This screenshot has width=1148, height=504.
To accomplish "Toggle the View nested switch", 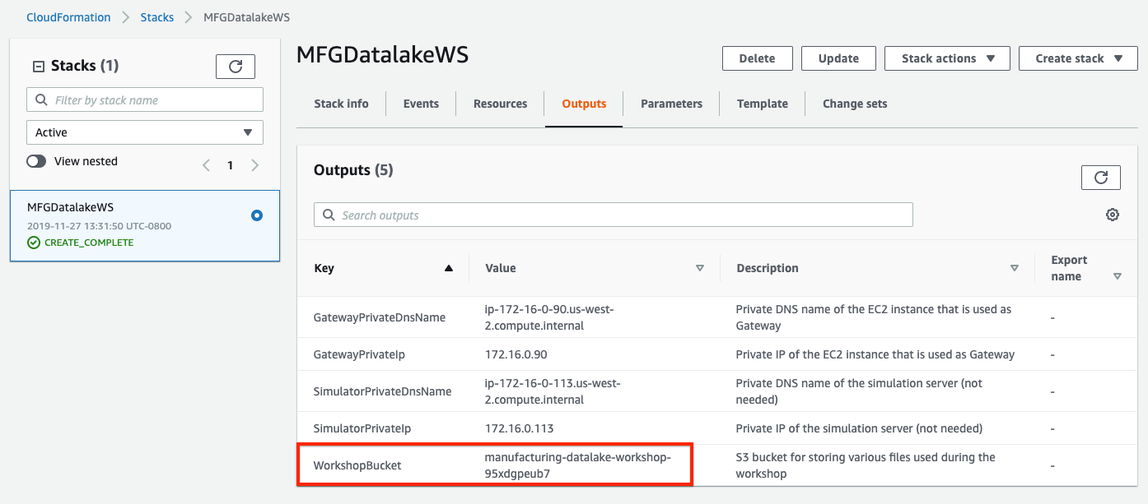I will click(37, 161).
